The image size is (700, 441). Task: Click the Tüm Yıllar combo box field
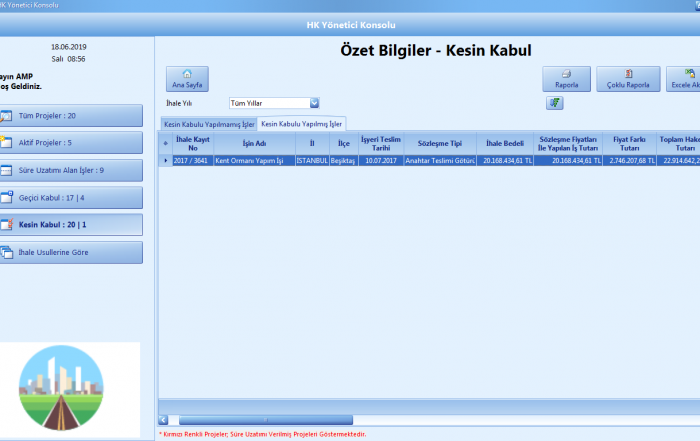tap(268, 102)
